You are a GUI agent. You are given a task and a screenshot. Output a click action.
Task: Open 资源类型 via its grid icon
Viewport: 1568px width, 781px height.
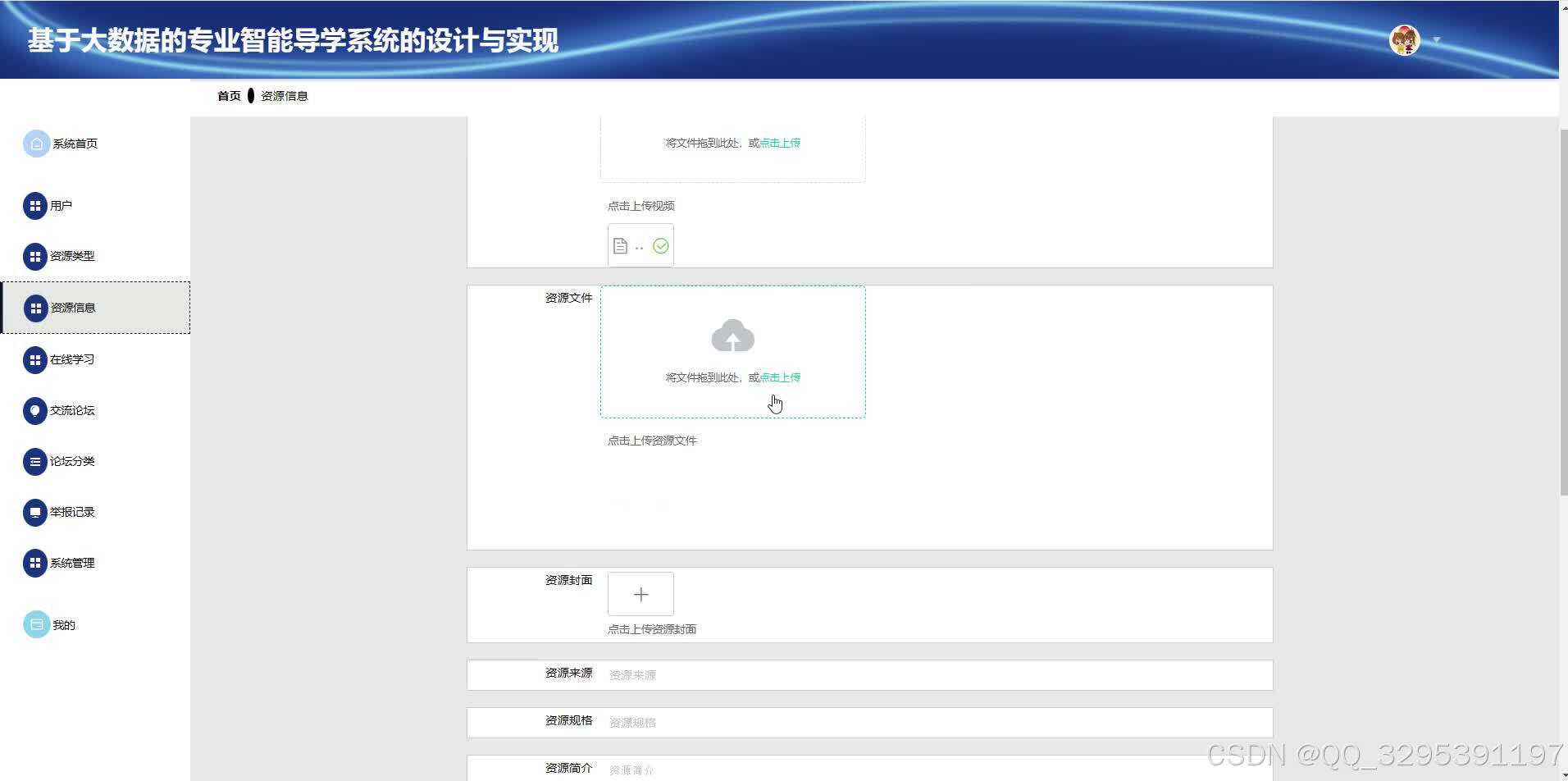pyautogui.click(x=35, y=256)
